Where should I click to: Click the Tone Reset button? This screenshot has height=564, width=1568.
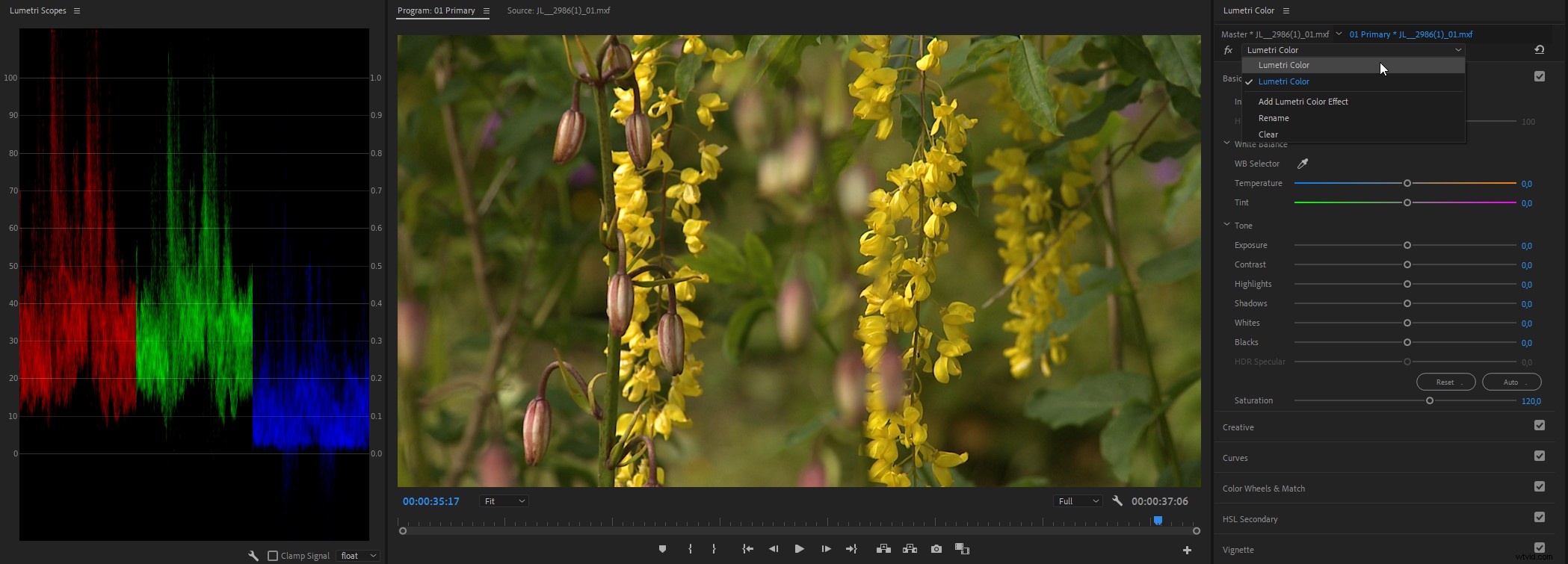(1446, 382)
